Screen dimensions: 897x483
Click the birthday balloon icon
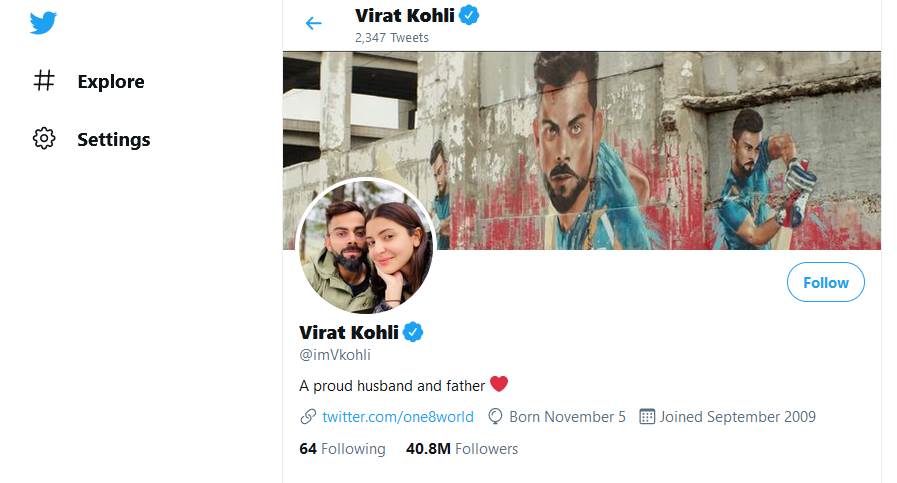[x=495, y=416]
